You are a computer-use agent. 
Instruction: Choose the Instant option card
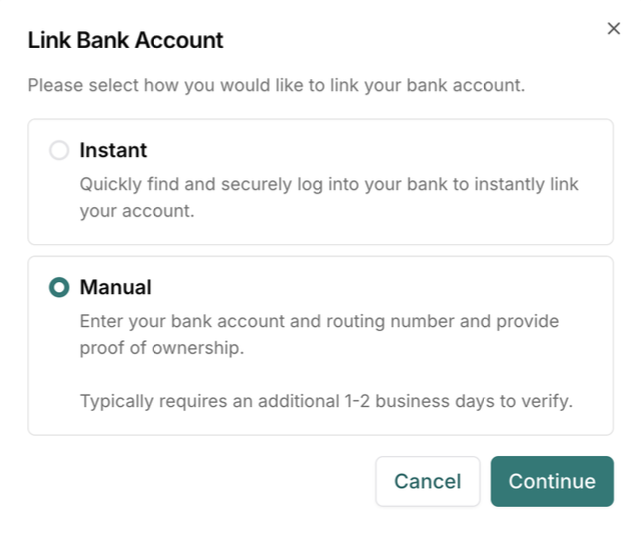click(x=320, y=182)
